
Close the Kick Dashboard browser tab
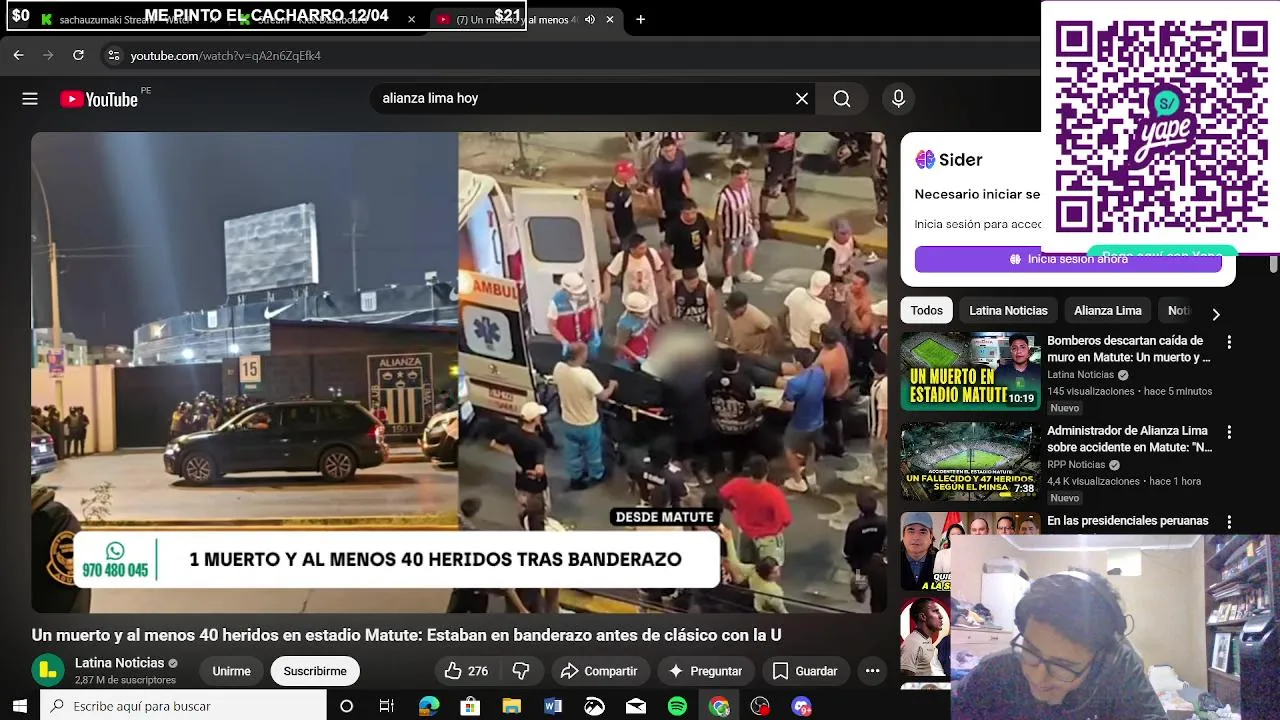click(x=411, y=19)
